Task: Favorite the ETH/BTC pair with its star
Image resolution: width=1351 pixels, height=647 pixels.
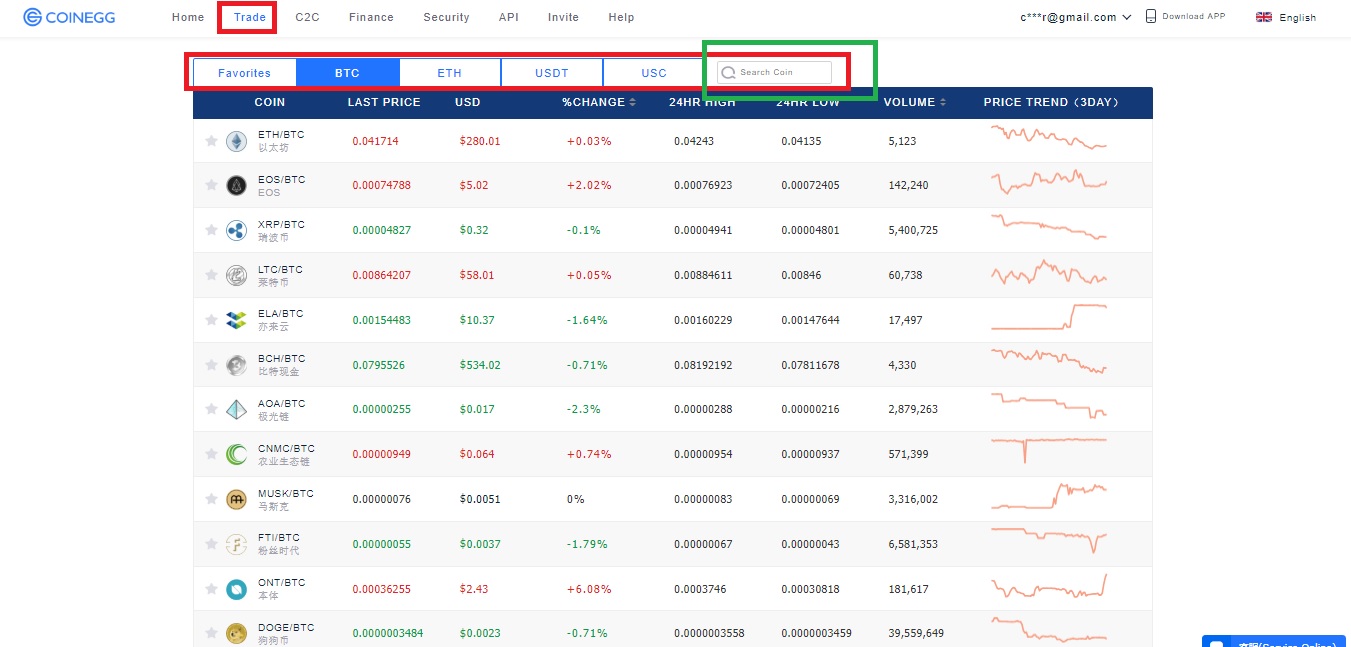Action: coord(211,141)
